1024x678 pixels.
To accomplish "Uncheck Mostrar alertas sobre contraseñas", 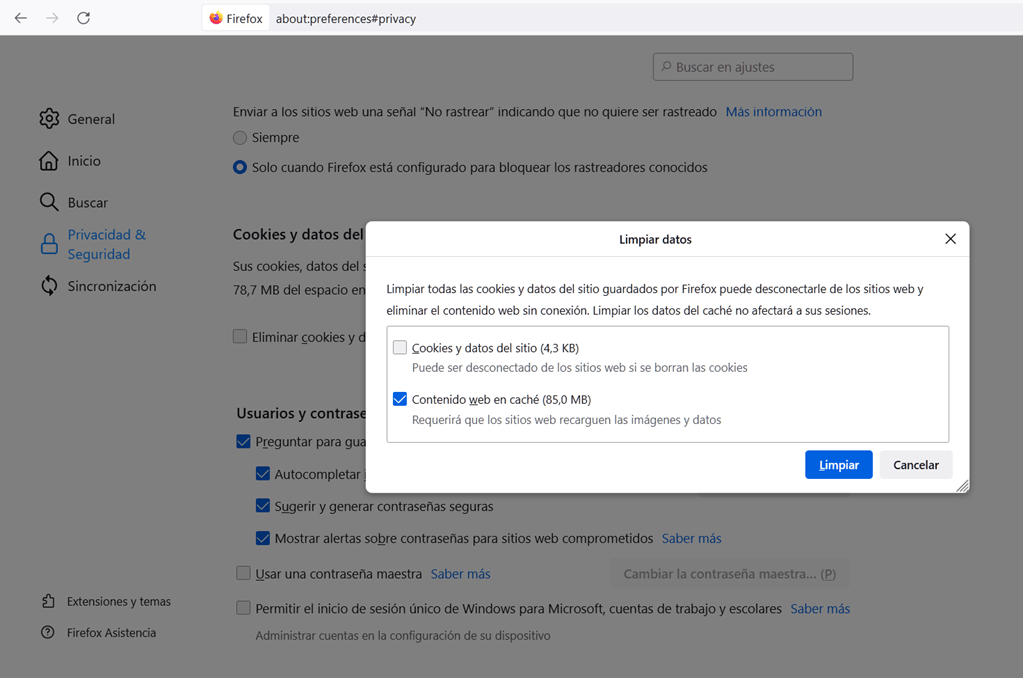I will point(263,538).
